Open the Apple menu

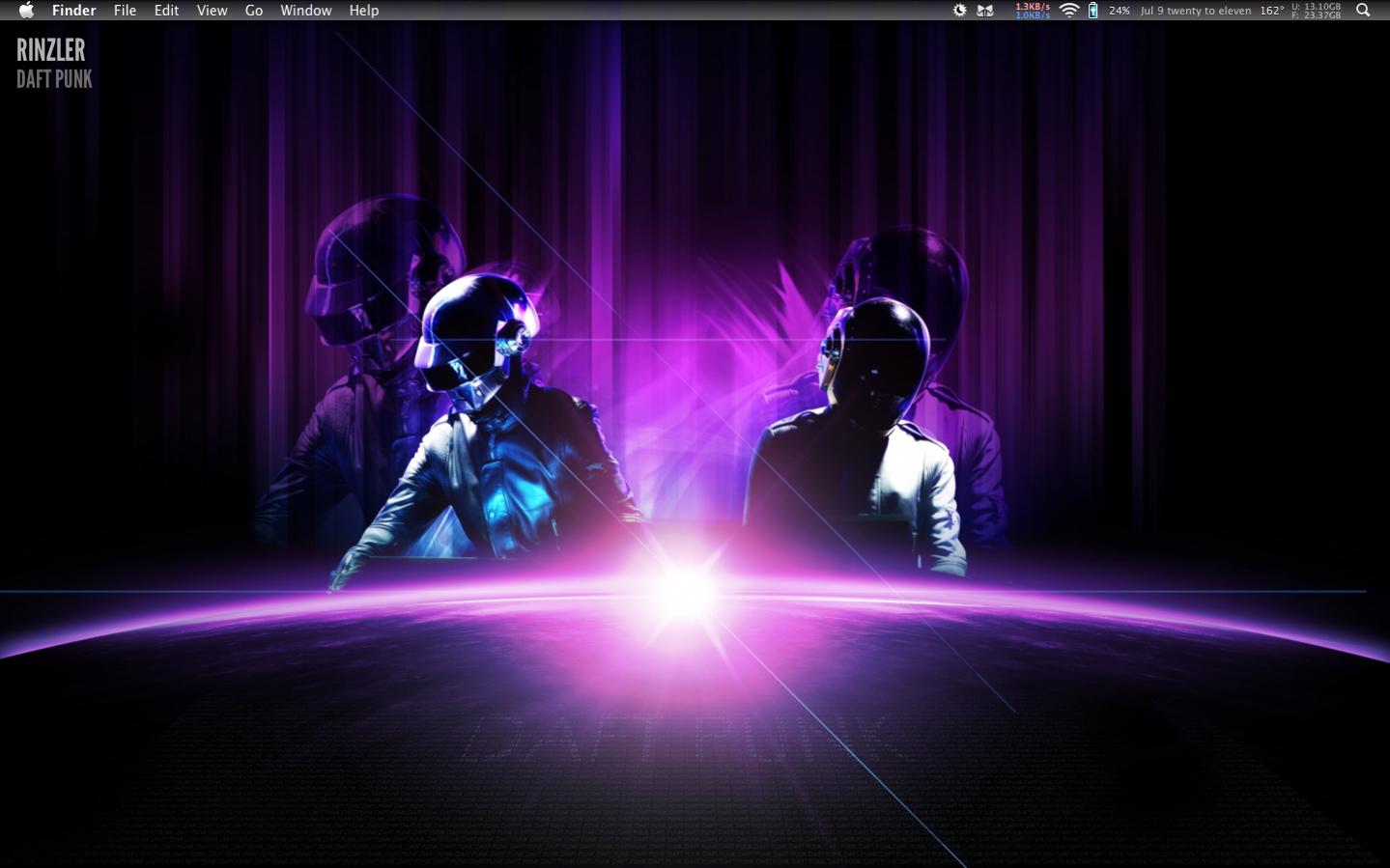pos(26,11)
